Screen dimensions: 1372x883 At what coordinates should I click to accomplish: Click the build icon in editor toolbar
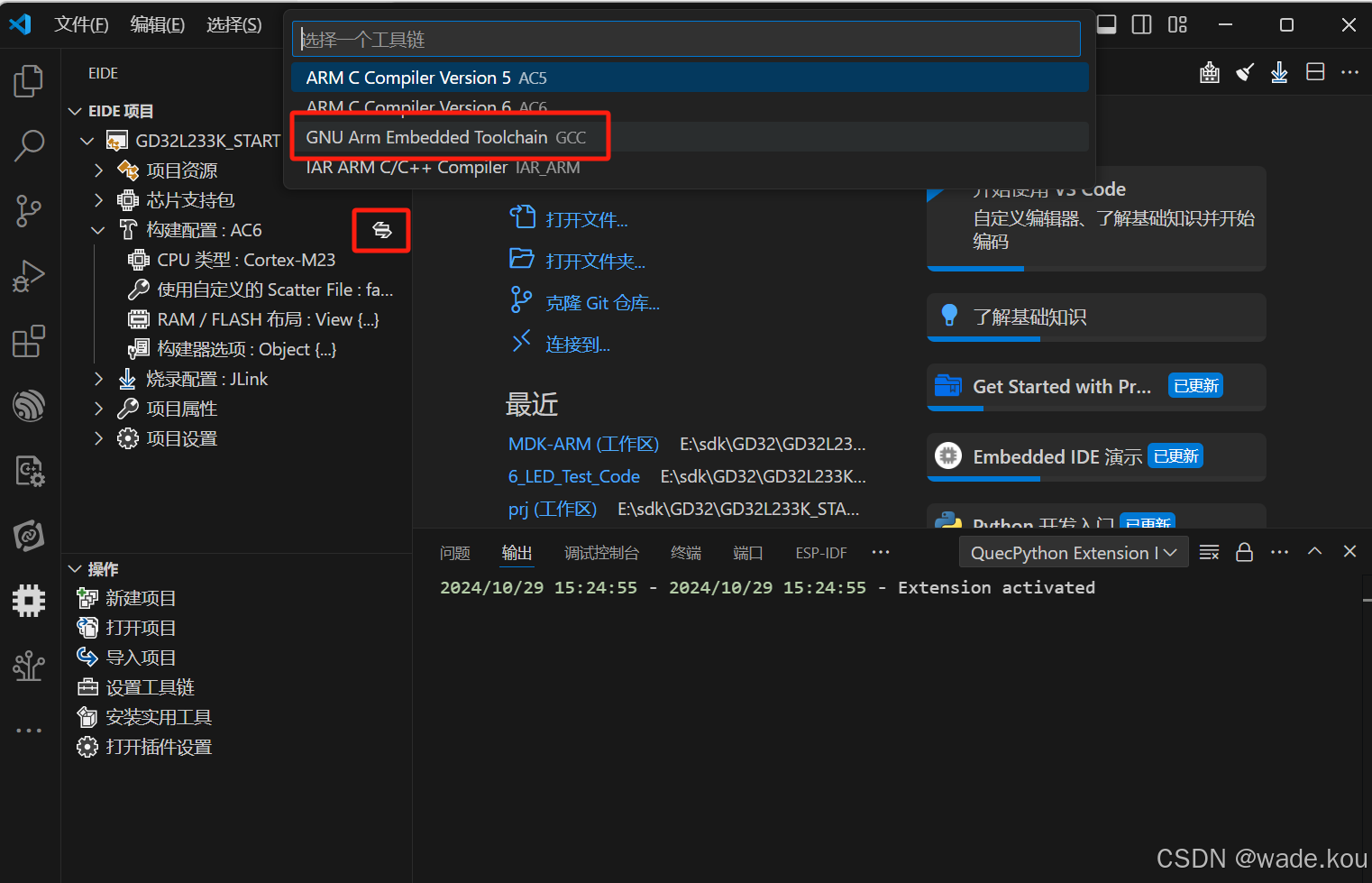click(1210, 73)
